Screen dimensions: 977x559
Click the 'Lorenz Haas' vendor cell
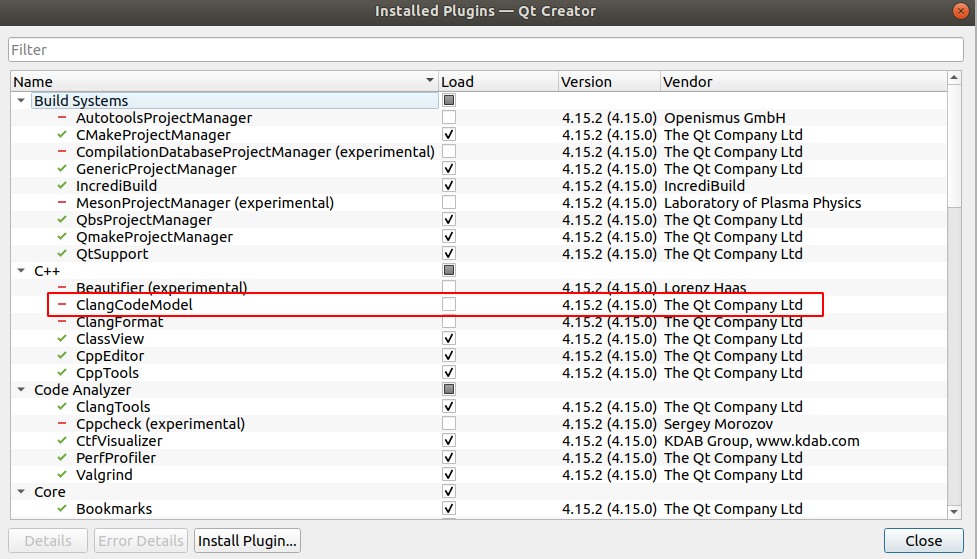705,287
